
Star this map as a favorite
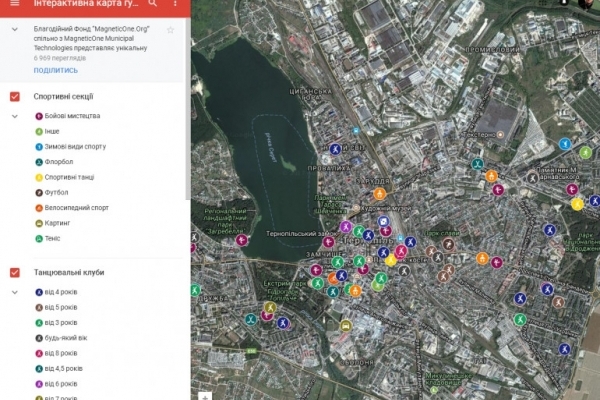click(x=170, y=30)
